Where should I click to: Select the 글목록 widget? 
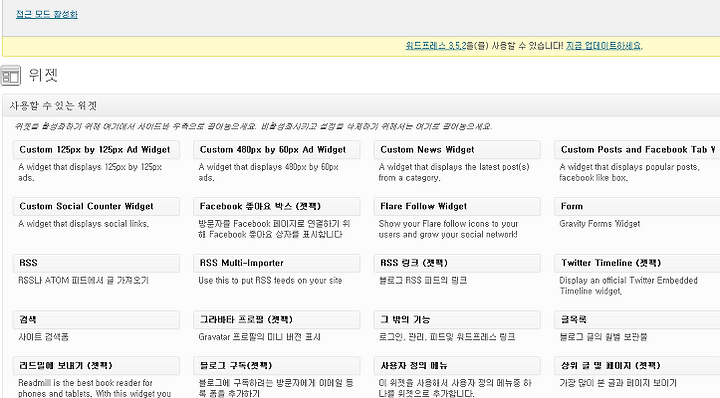click(637, 320)
